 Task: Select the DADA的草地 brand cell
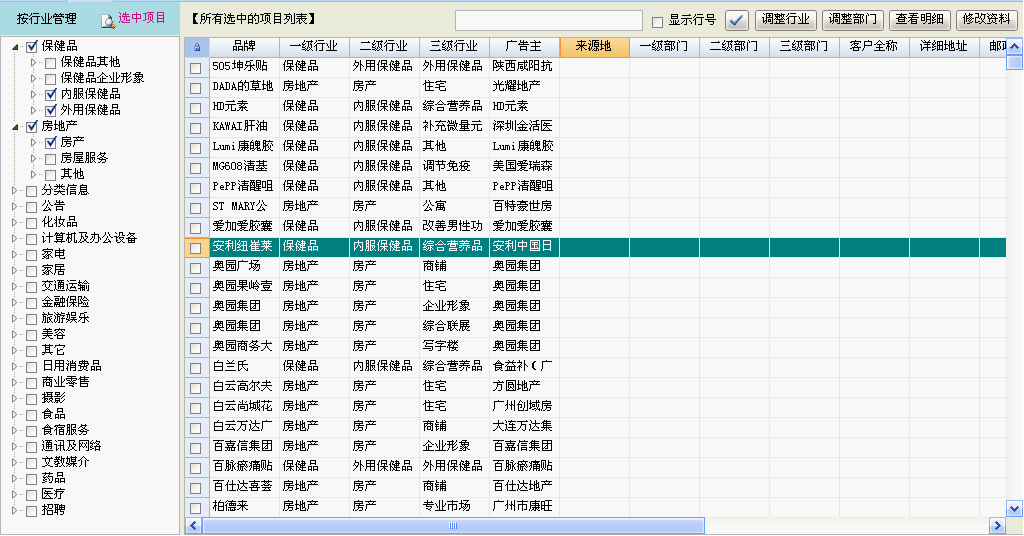(244, 87)
